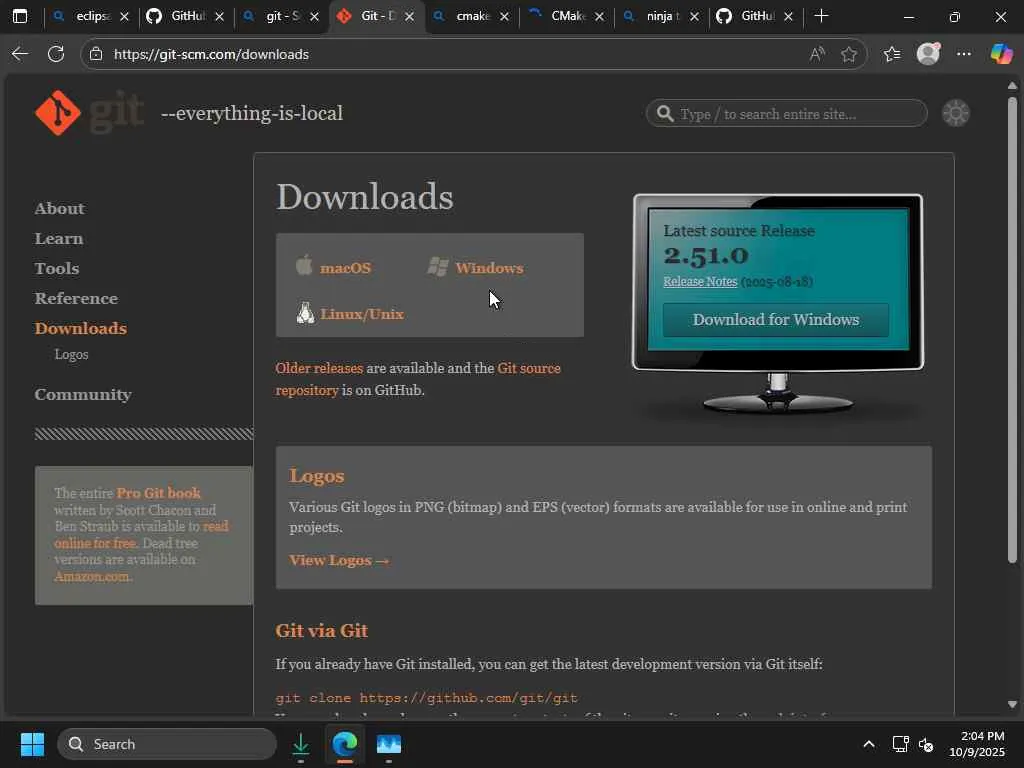Click the Windows flag icon in downloads box
1024x768 pixels.
point(438,266)
